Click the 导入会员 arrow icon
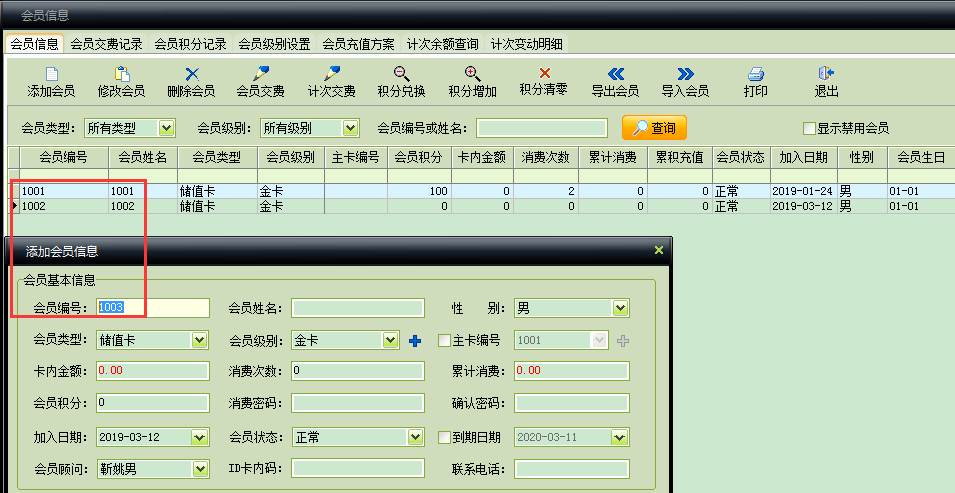Screen dimensions: 955x493 click(x=686, y=74)
